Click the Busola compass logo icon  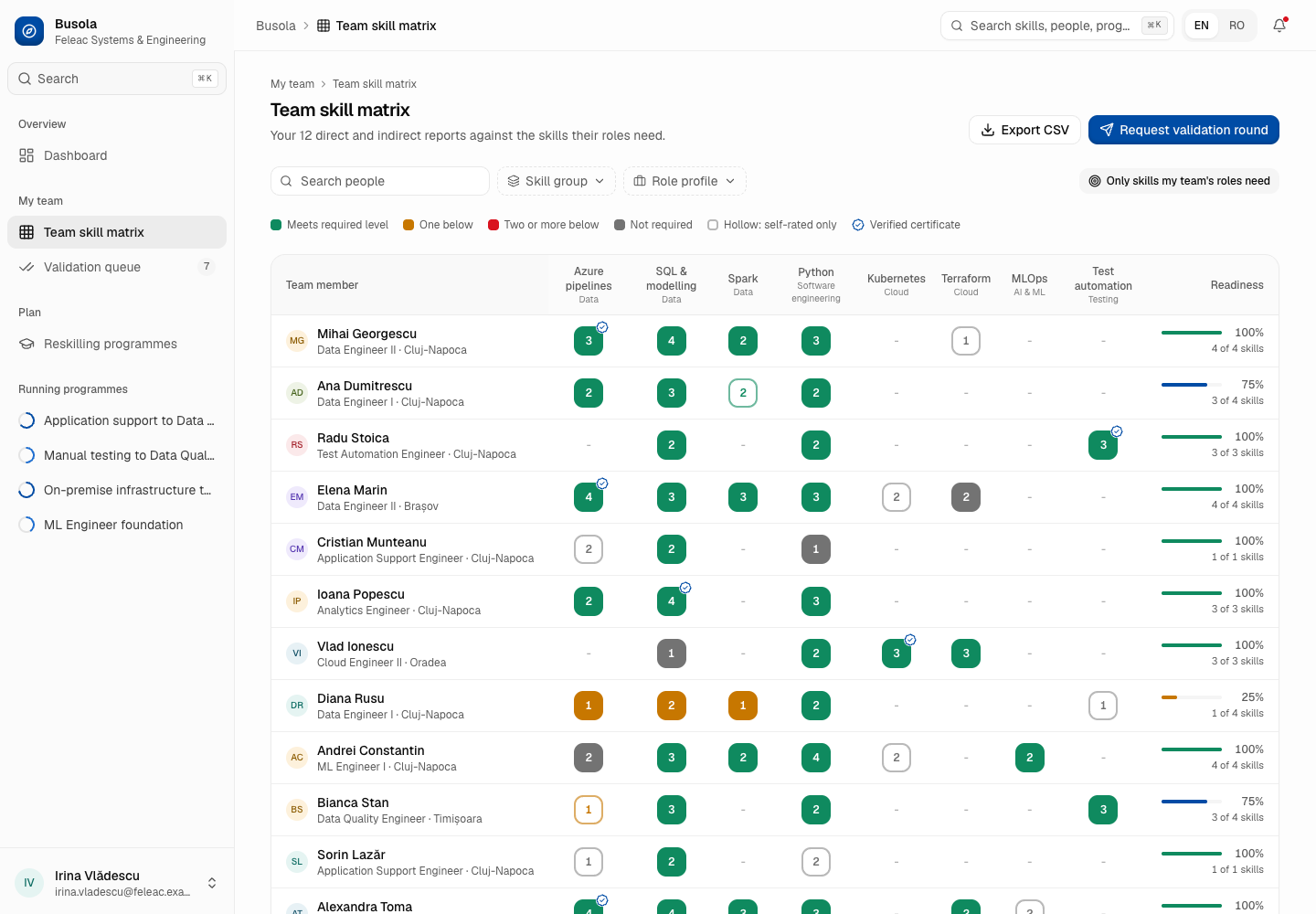pyautogui.click(x=29, y=31)
